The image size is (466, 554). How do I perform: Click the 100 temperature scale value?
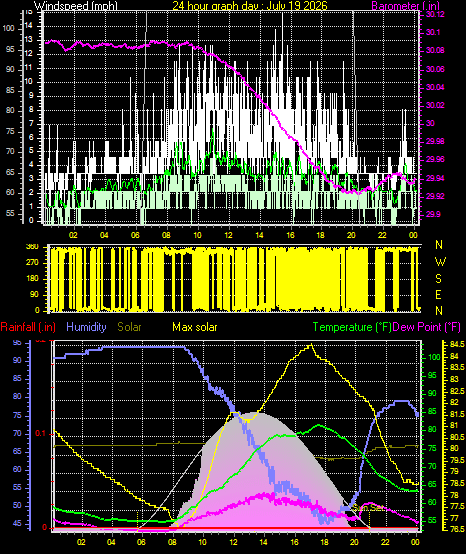pos(435,357)
